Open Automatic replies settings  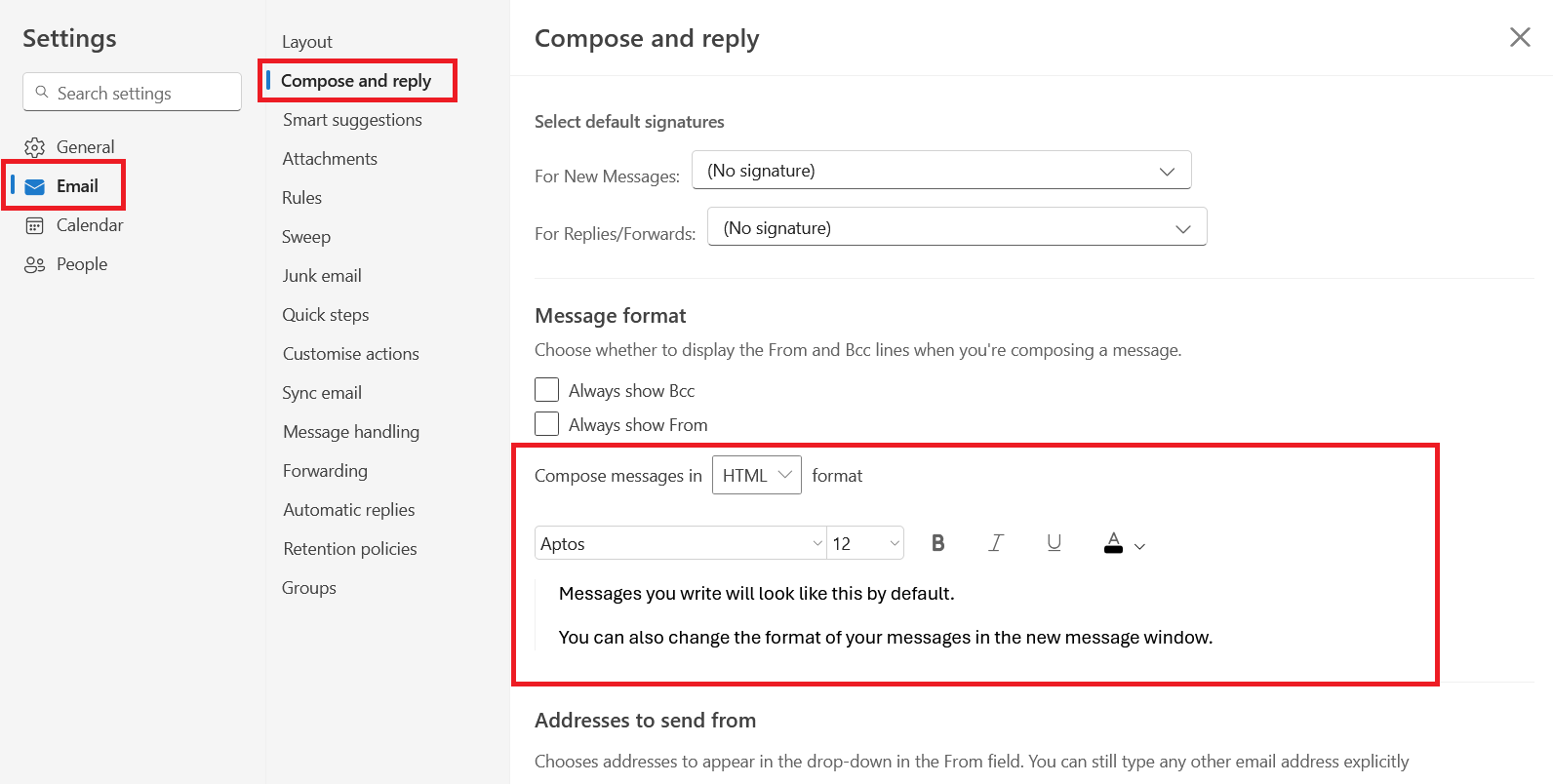click(348, 510)
